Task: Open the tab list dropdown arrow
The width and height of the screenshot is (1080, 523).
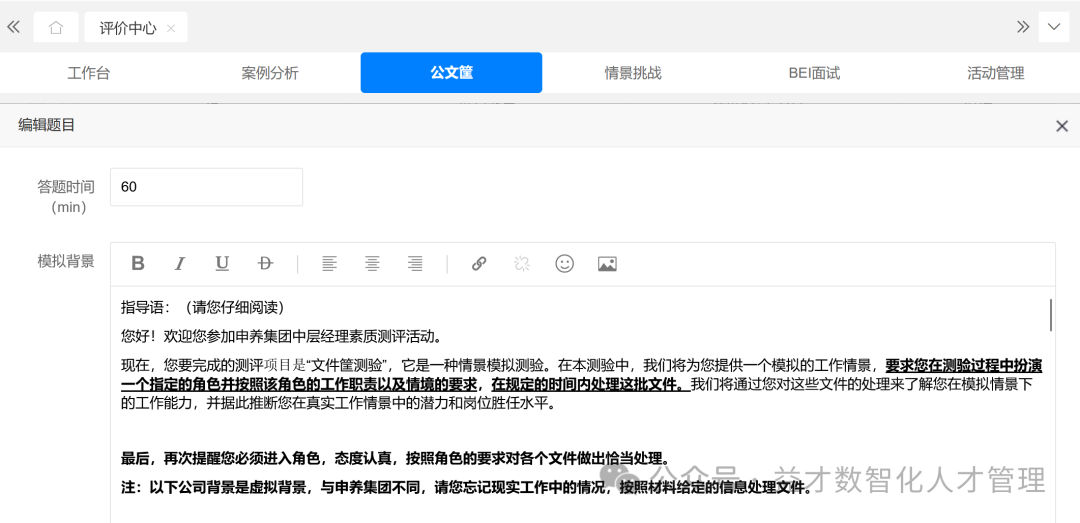Action: click(x=1054, y=27)
